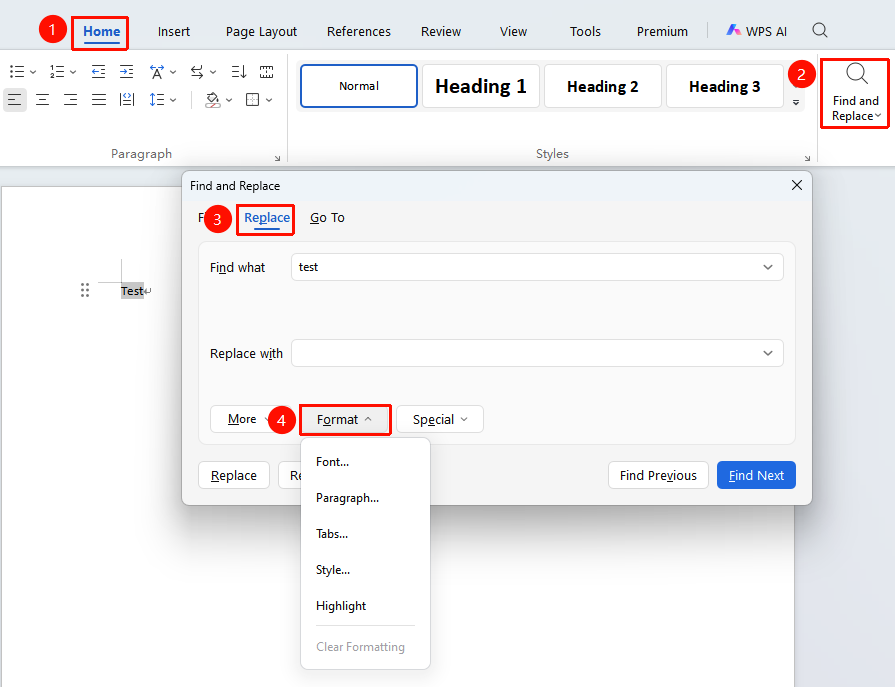Expand the shading color dropdown arrow
Viewport: 895px width, 687px height.
229,100
